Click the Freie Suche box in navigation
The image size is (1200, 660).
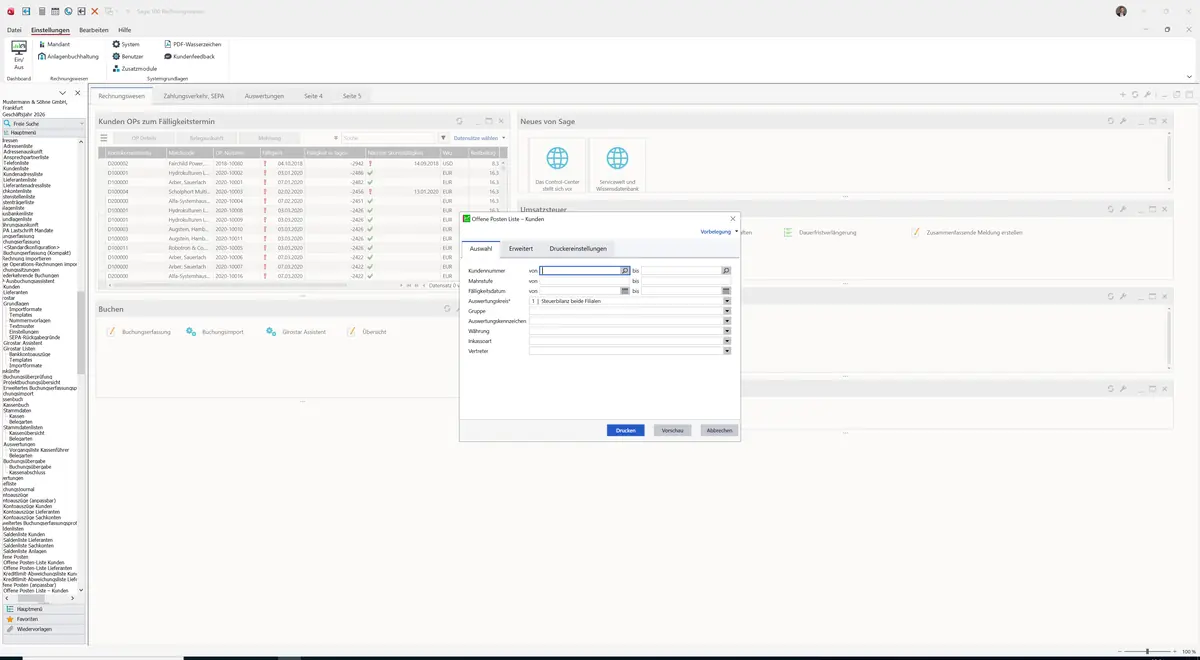[43, 123]
